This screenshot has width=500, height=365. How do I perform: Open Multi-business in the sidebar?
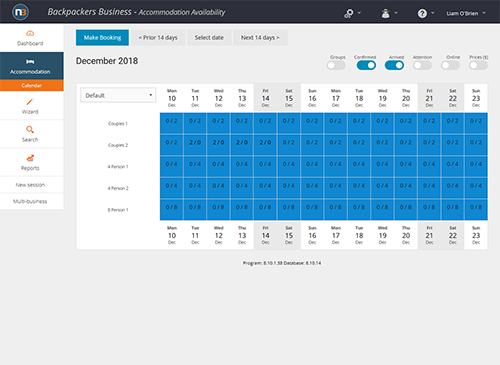30,201
